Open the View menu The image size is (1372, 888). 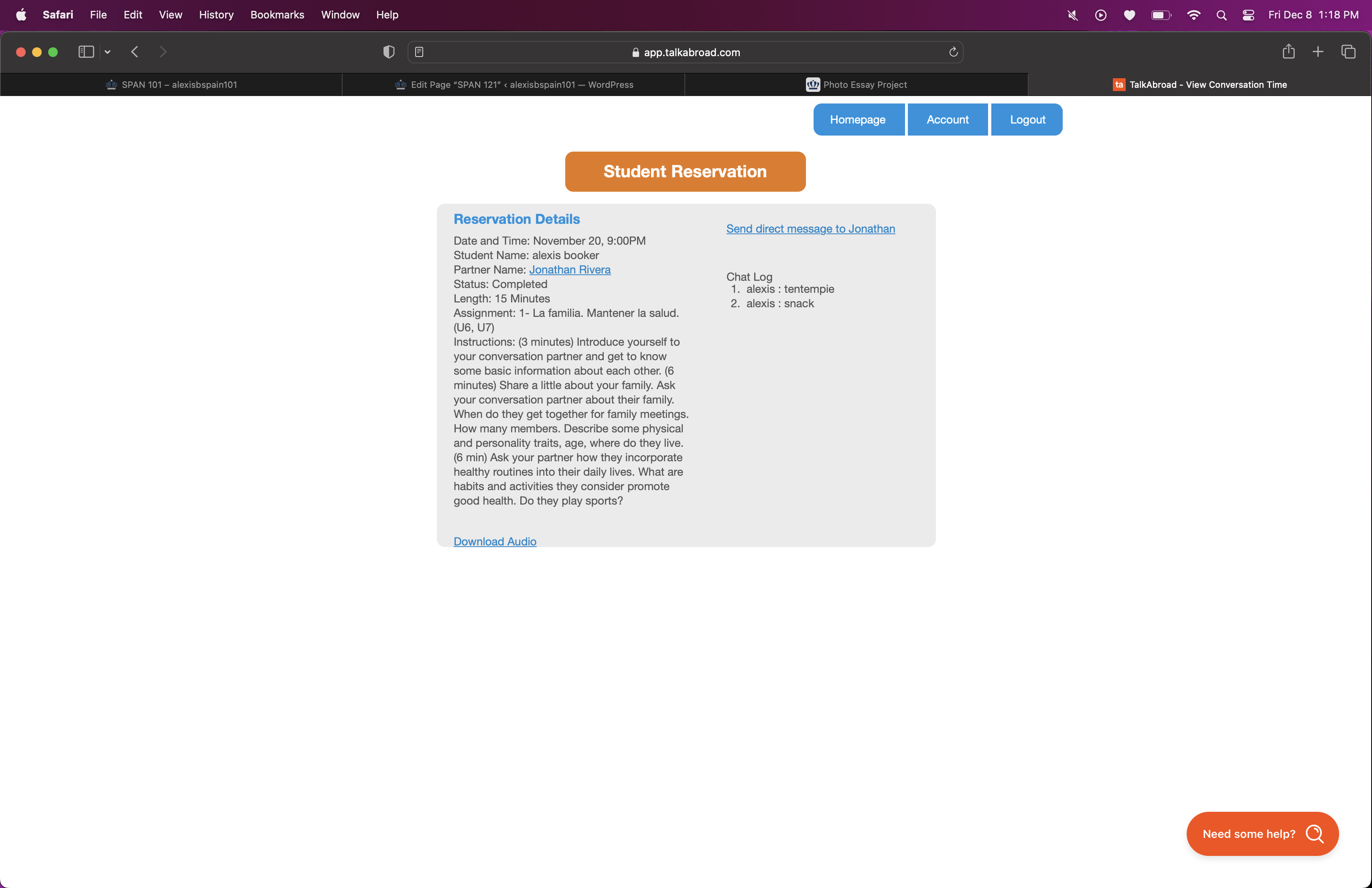tap(170, 14)
